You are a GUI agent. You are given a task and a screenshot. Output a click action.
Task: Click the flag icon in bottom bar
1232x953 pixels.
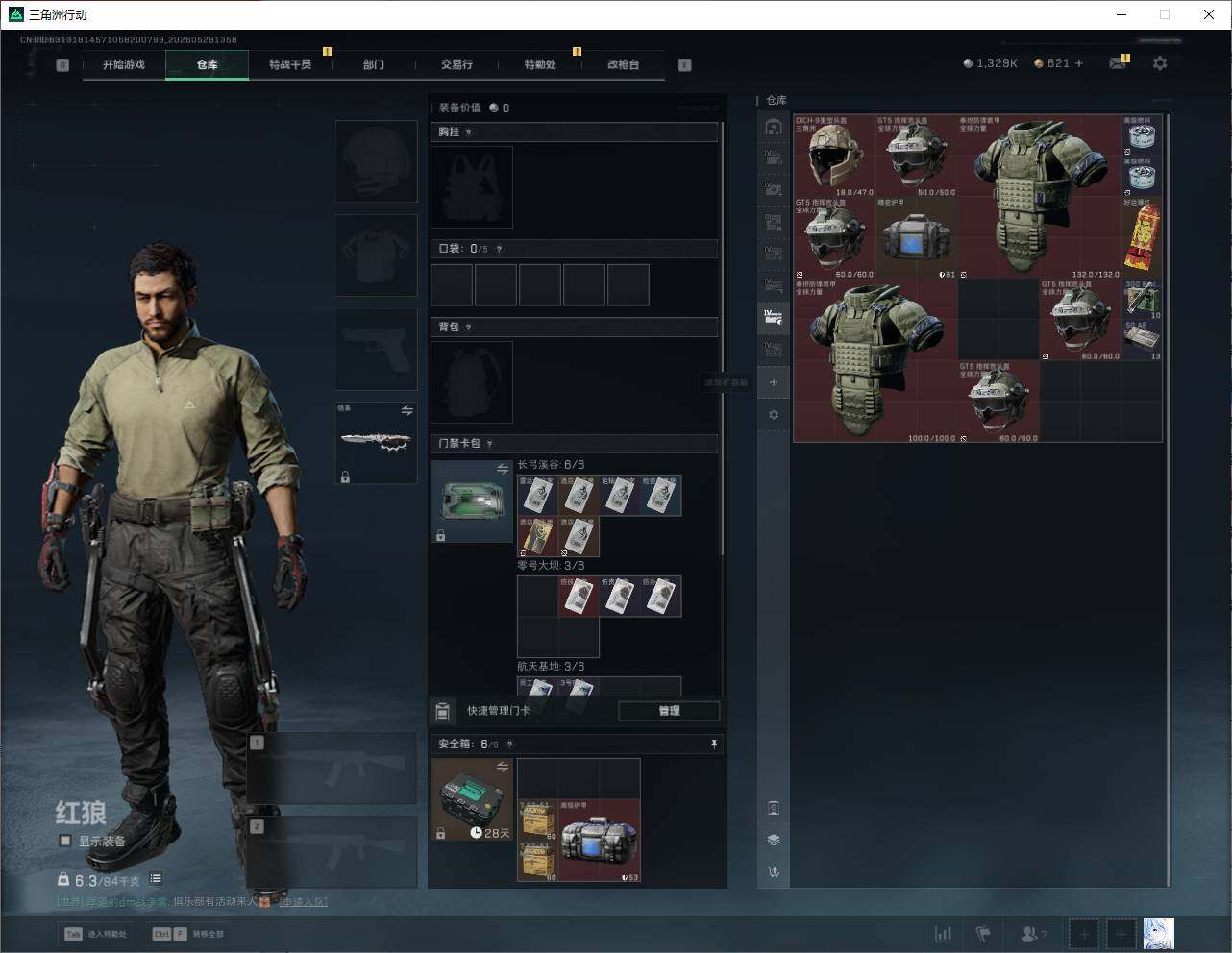(983, 934)
